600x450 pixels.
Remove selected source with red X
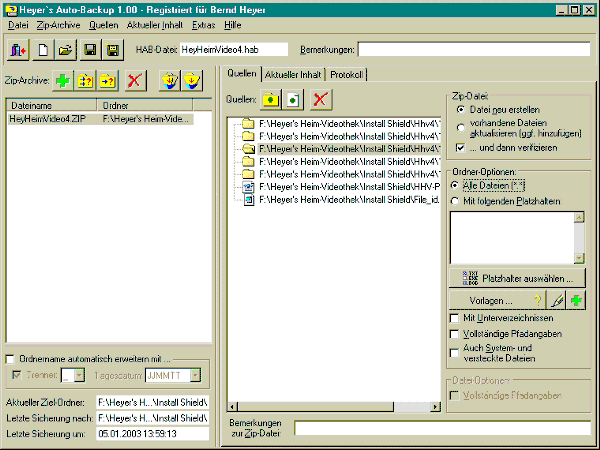(321, 99)
